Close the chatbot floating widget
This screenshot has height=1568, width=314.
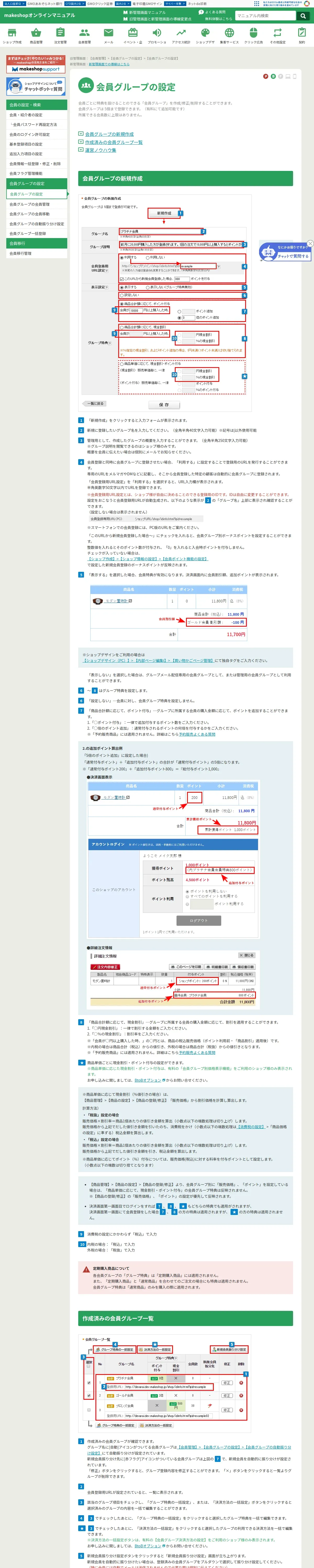310,244
